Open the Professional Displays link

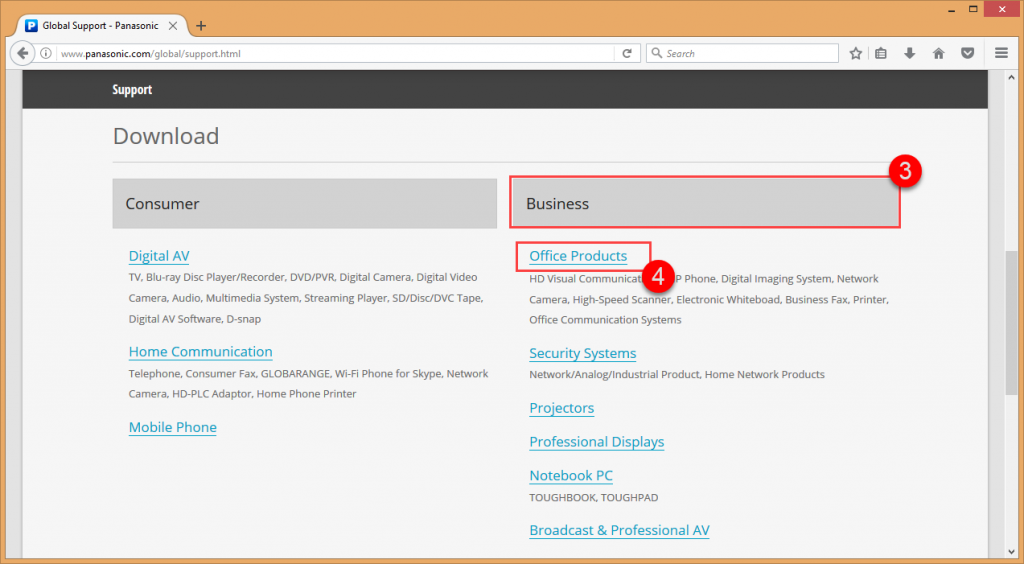tap(596, 442)
